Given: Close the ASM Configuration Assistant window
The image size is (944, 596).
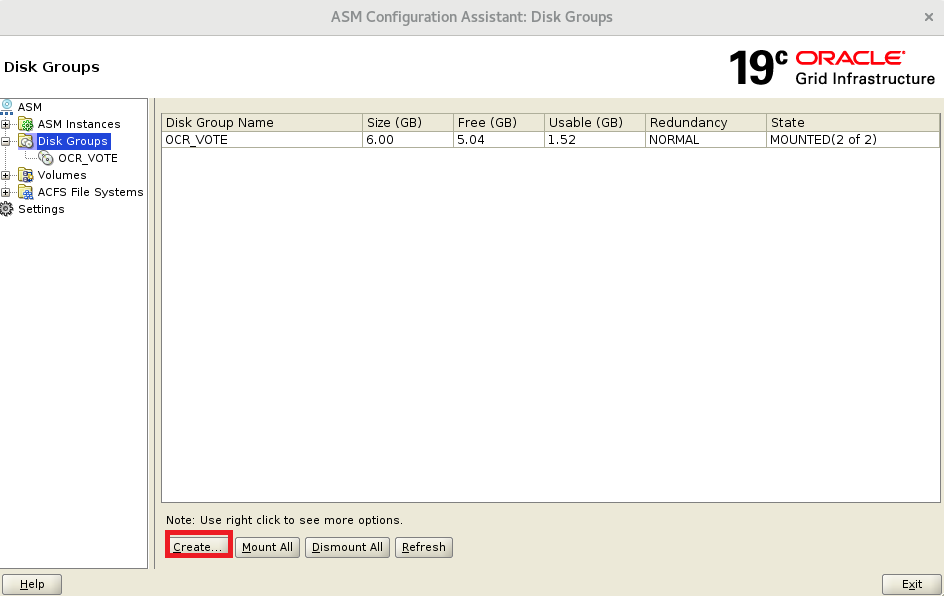Looking at the screenshot, I should pyautogui.click(x=928, y=17).
